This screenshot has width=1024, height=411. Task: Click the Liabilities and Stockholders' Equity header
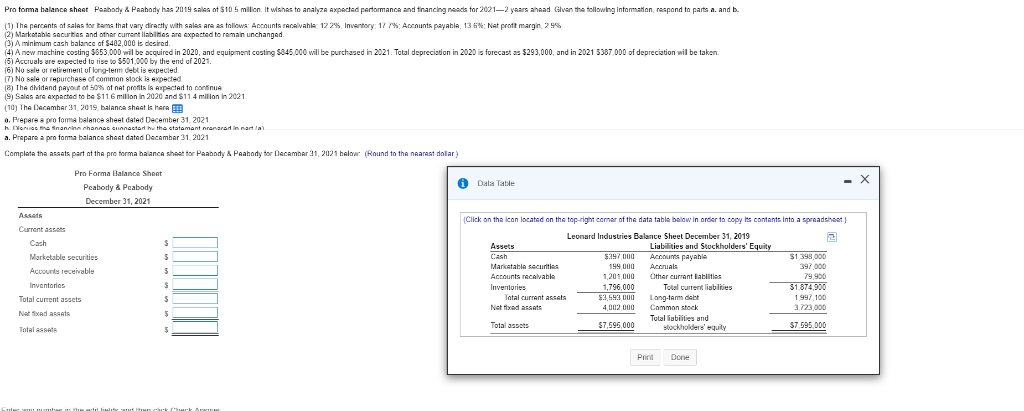click(711, 246)
